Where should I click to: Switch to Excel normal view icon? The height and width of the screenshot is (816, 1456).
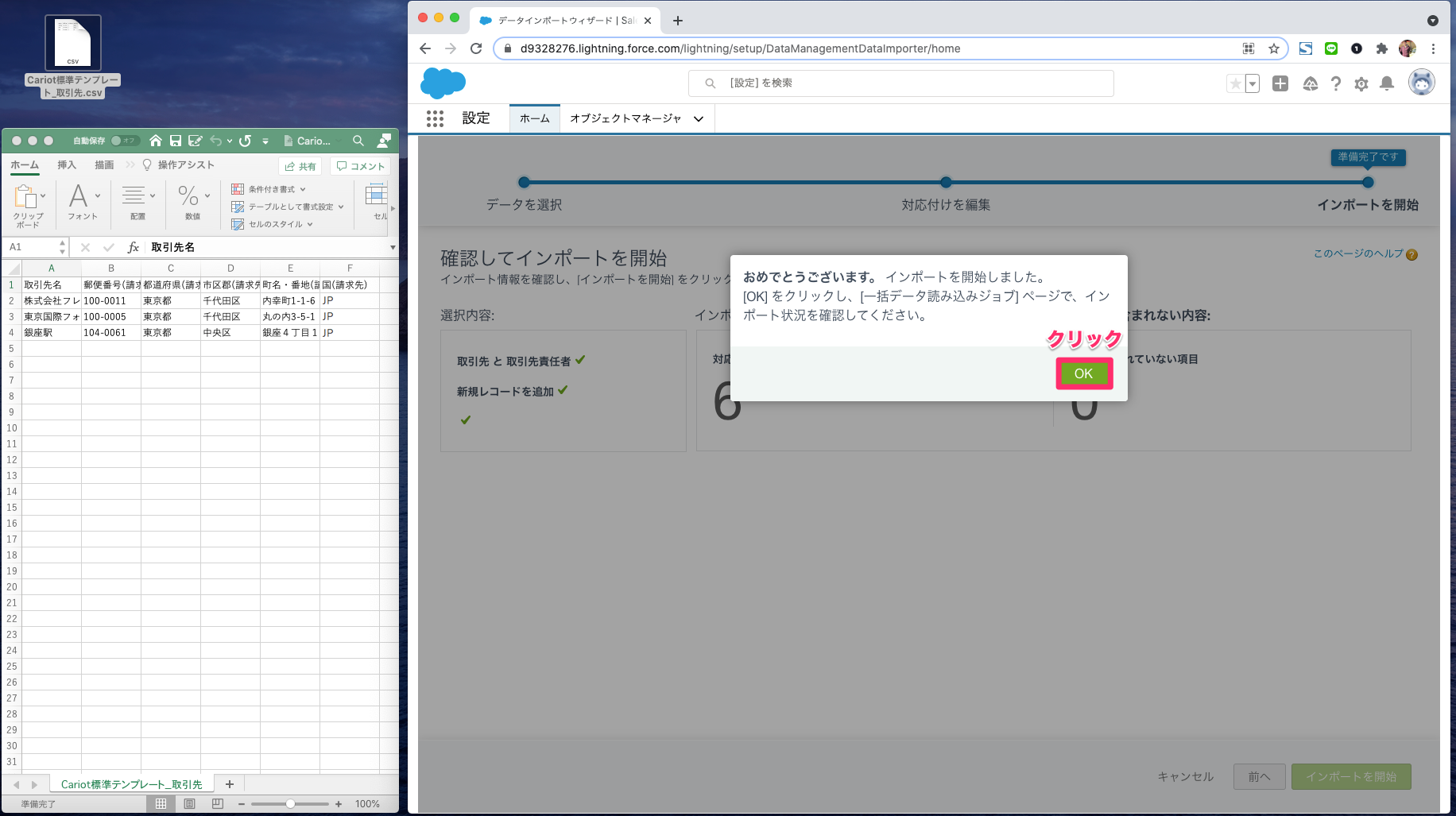(161, 804)
